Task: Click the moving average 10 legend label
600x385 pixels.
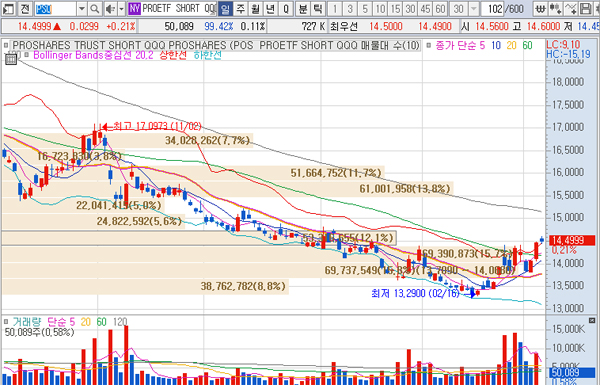Action: (x=496, y=46)
